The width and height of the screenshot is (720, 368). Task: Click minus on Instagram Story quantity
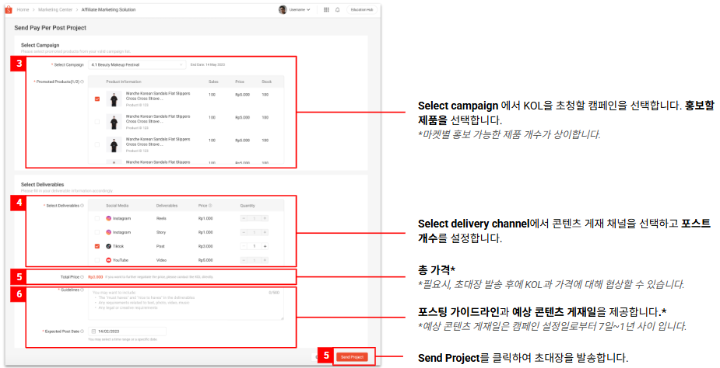[x=244, y=232]
